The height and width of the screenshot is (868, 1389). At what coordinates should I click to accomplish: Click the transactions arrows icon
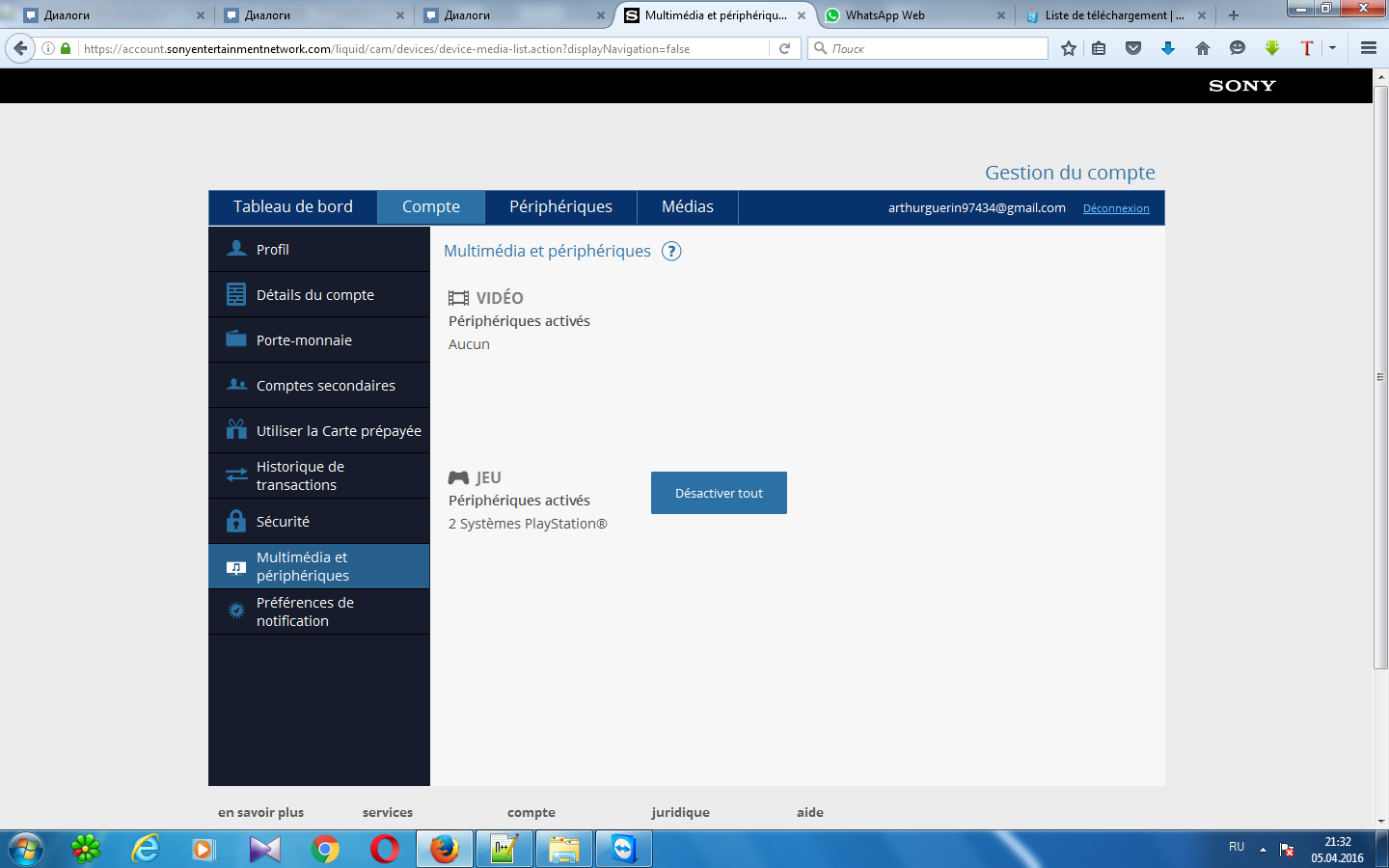coord(236,475)
